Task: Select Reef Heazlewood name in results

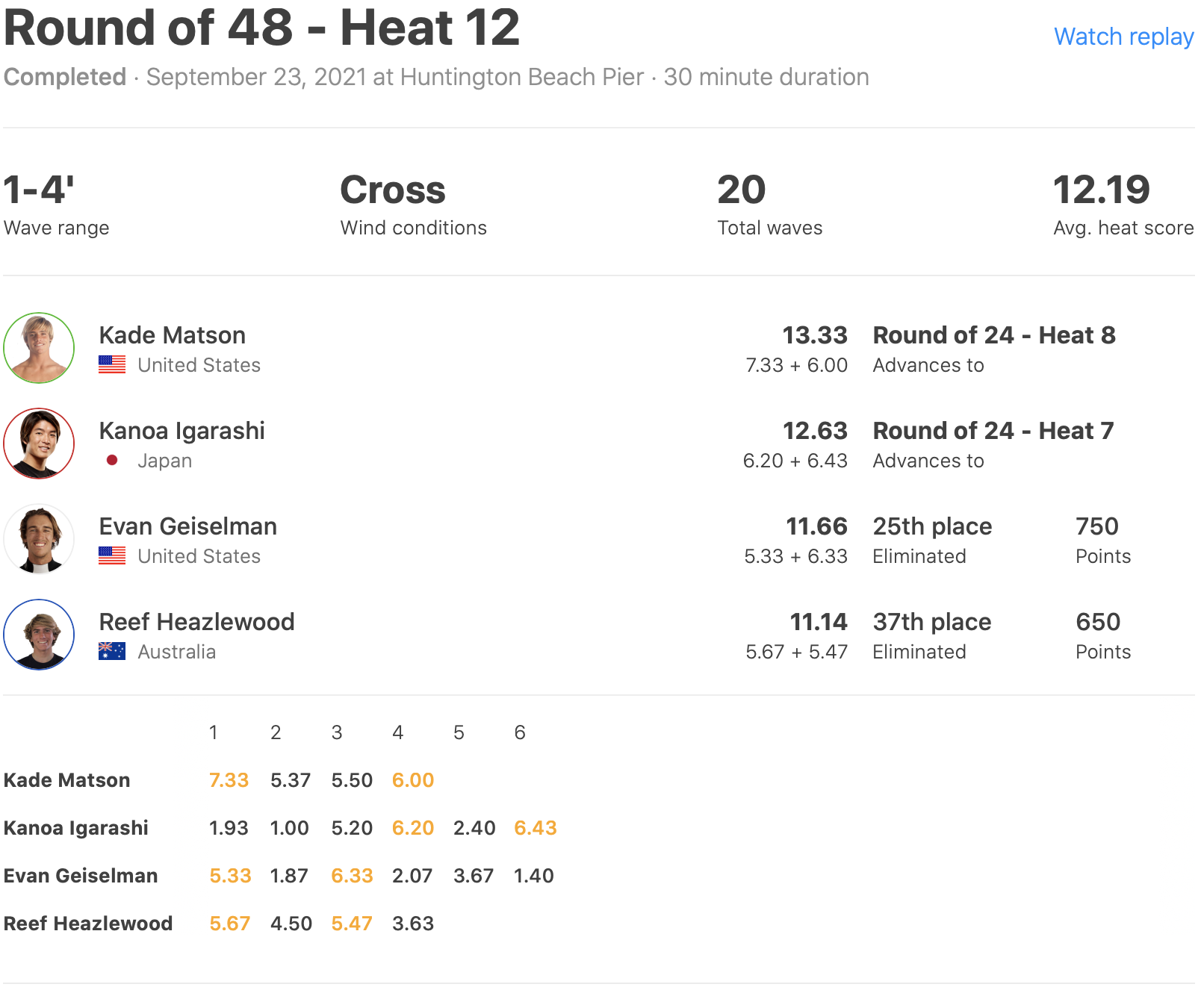Action: (x=196, y=622)
